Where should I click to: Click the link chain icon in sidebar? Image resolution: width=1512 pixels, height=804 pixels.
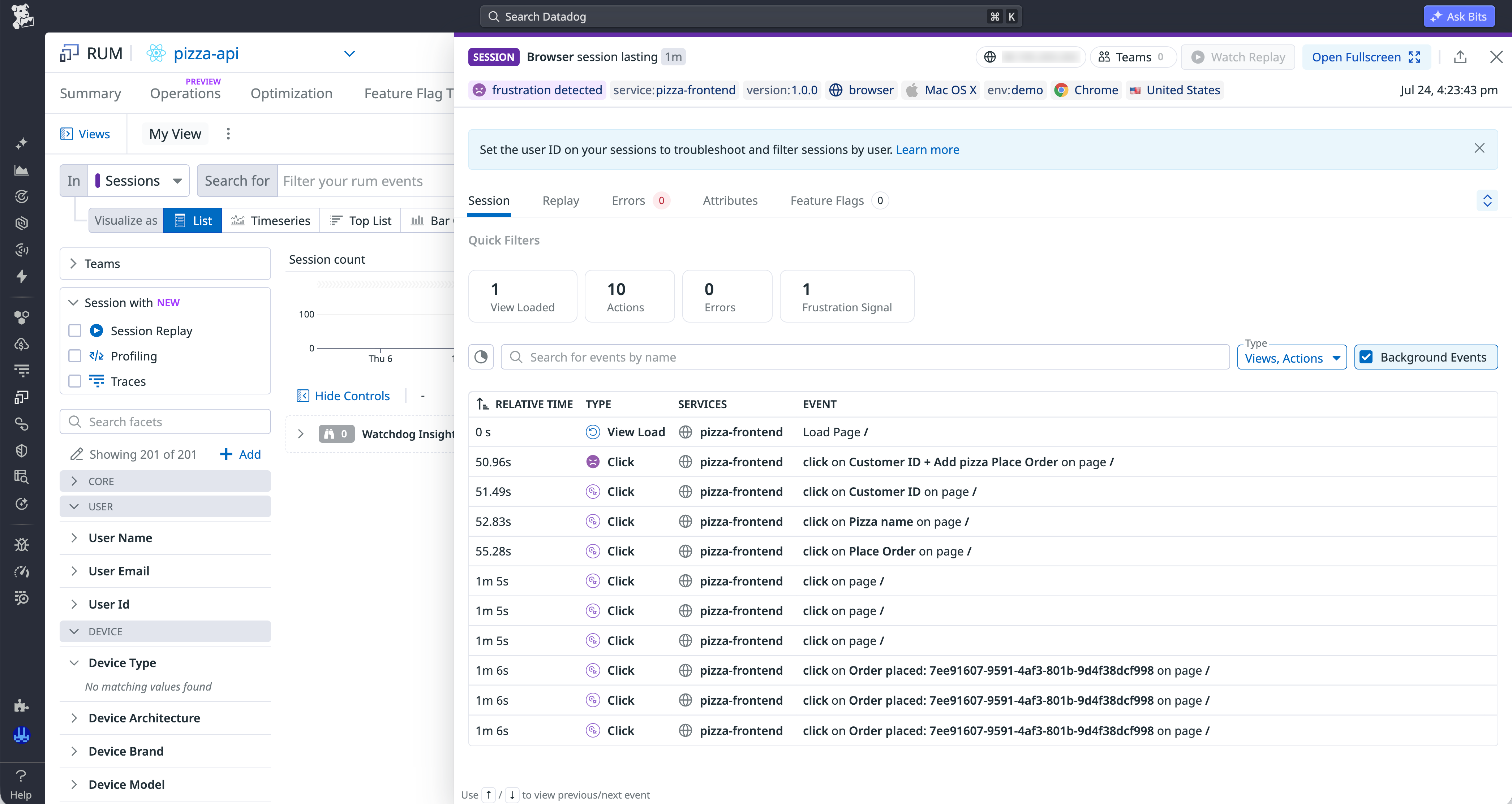tap(22, 424)
